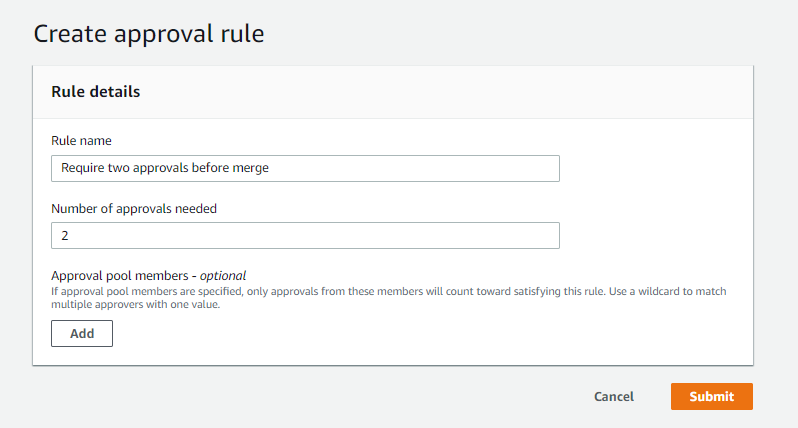Viewport: 798px width, 428px height.
Task: Click the value '2' in approvals field
Action: pos(65,235)
